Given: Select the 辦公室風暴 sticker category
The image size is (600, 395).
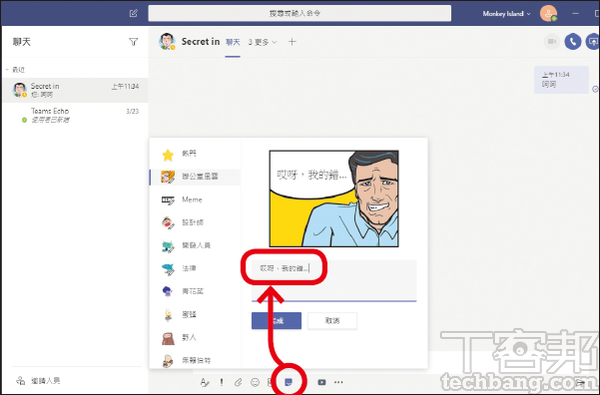Looking at the screenshot, I should click(x=195, y=177).
